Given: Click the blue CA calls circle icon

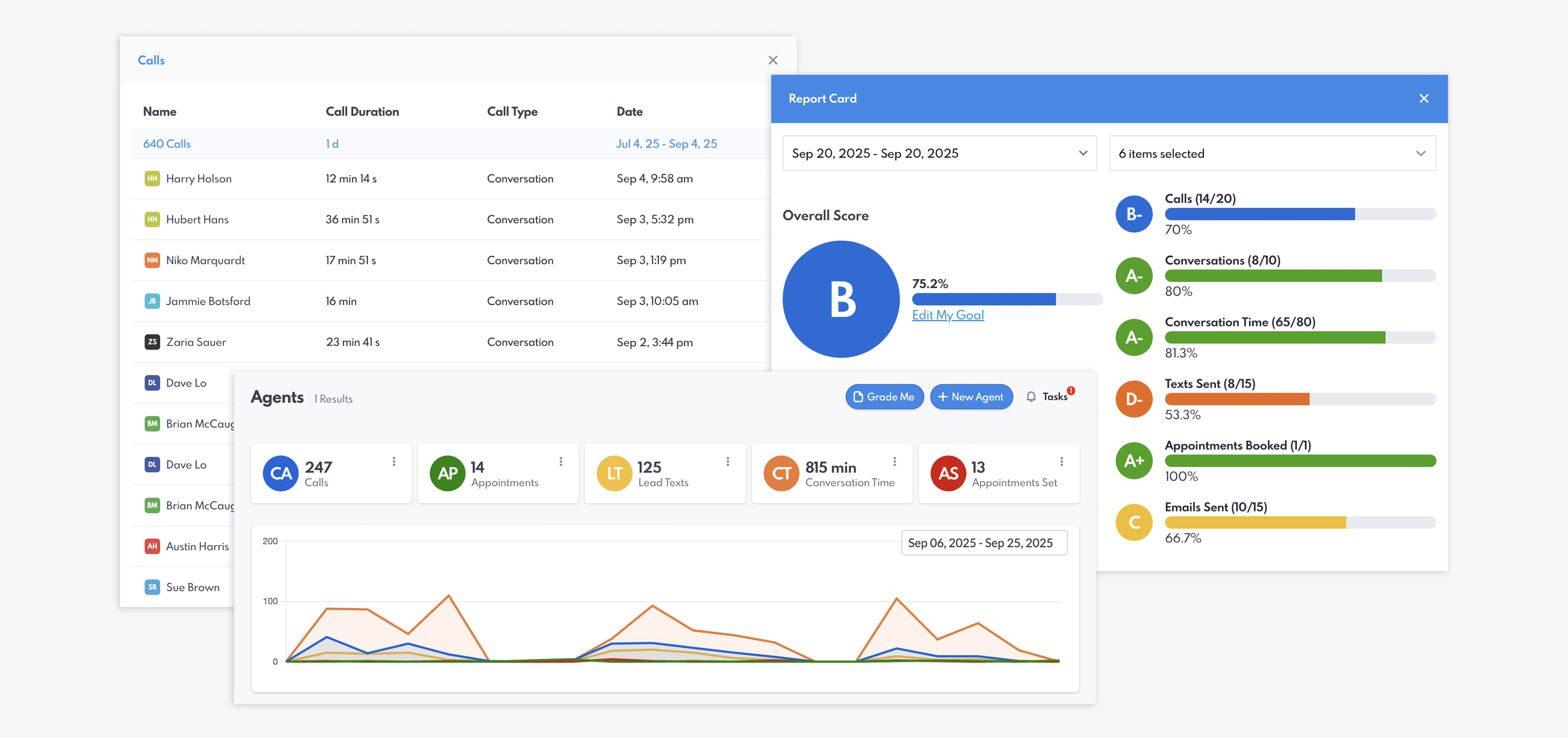Looking at the screenshot, I should coord(281,473).
